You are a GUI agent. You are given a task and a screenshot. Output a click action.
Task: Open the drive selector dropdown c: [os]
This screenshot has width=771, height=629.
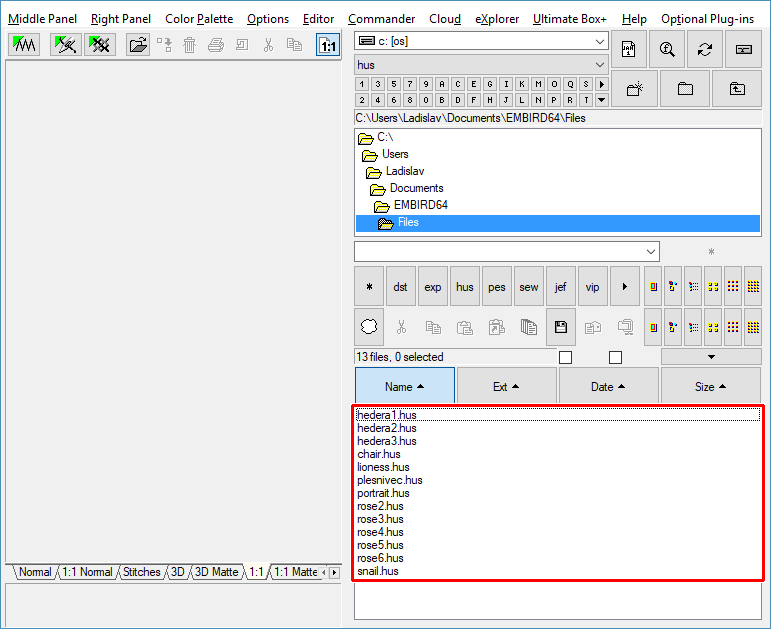click(x=481, y=41)
